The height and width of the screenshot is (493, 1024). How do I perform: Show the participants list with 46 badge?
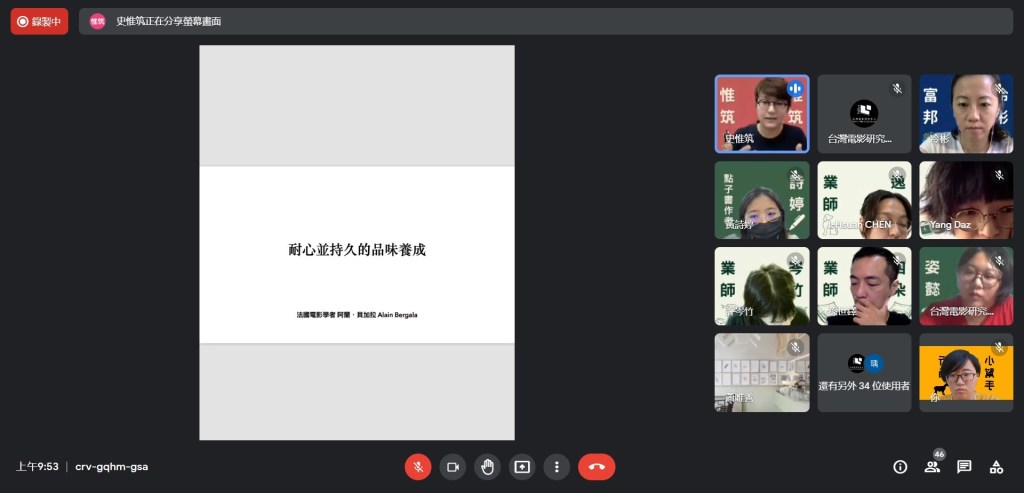[x=932, y=466]
